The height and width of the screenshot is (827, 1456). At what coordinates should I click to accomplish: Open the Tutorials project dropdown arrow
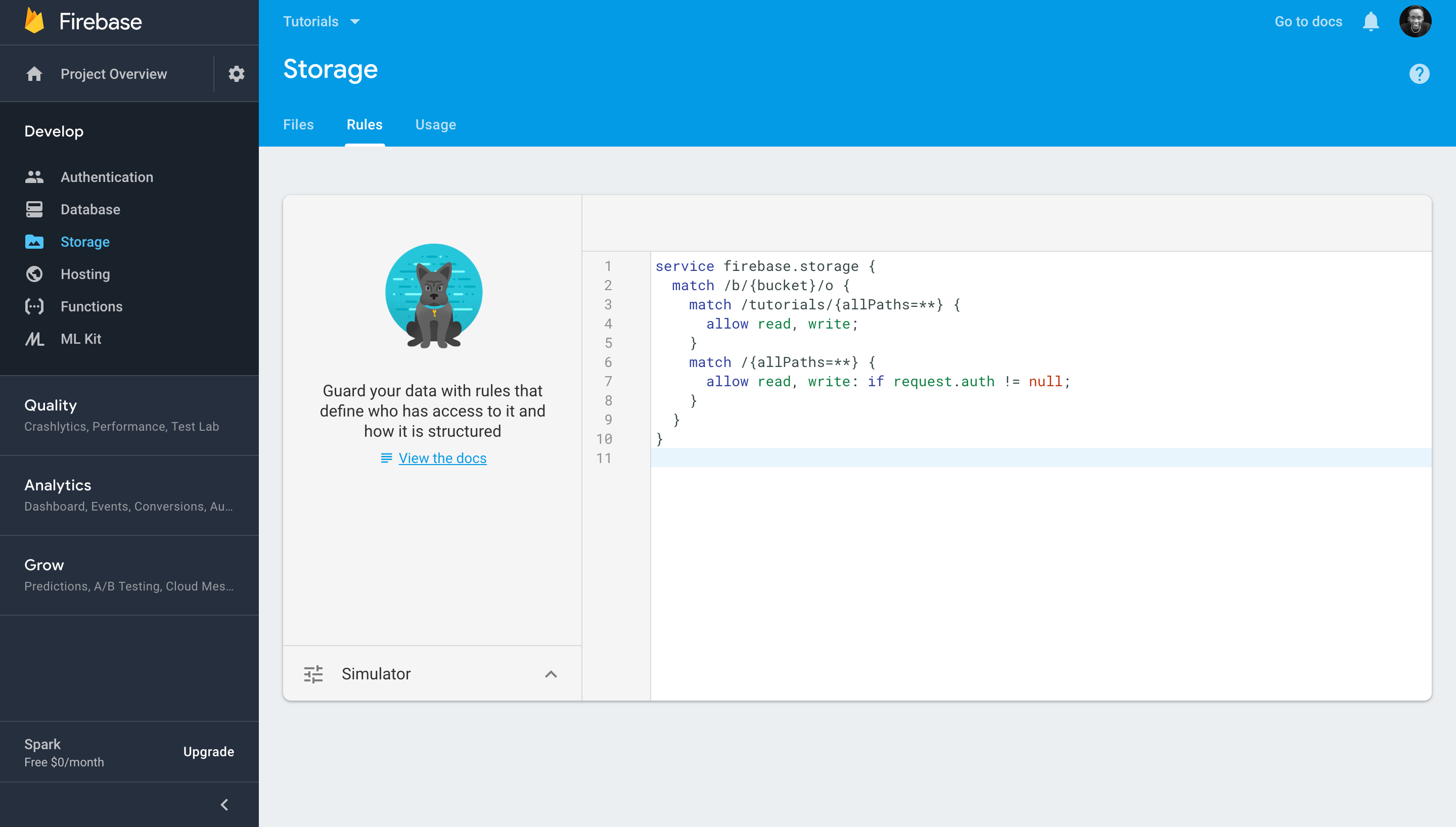(x=355, y=22)
